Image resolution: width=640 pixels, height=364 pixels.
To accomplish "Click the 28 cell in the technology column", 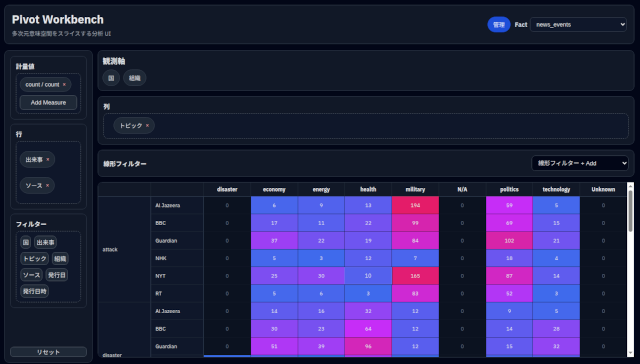I will [x=556, y=329].
